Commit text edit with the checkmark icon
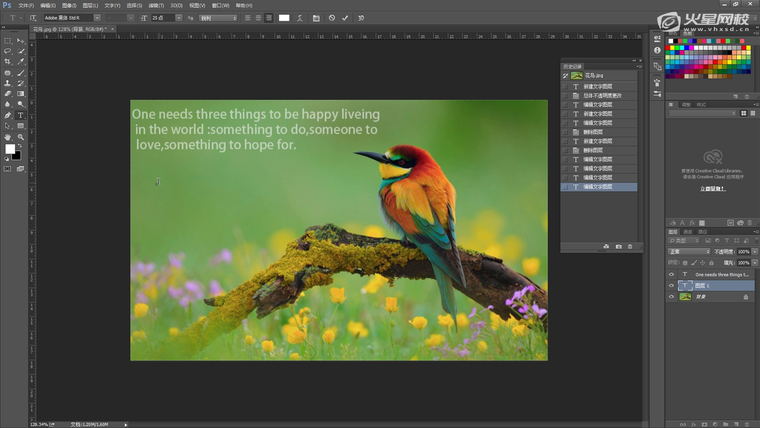The height and width of the screenshot is (428, 760). point(346,18)
